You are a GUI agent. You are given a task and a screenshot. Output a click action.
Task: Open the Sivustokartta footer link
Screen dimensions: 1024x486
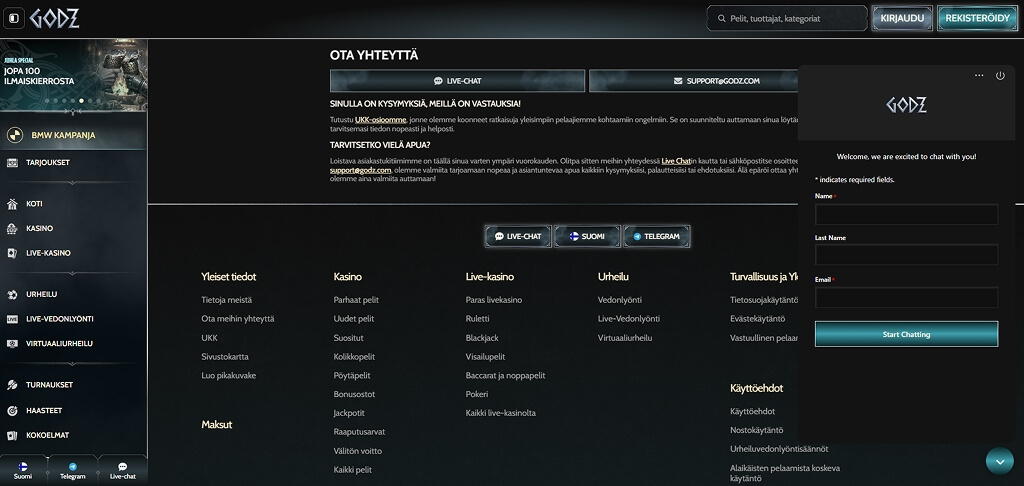(x=225, y=357)
